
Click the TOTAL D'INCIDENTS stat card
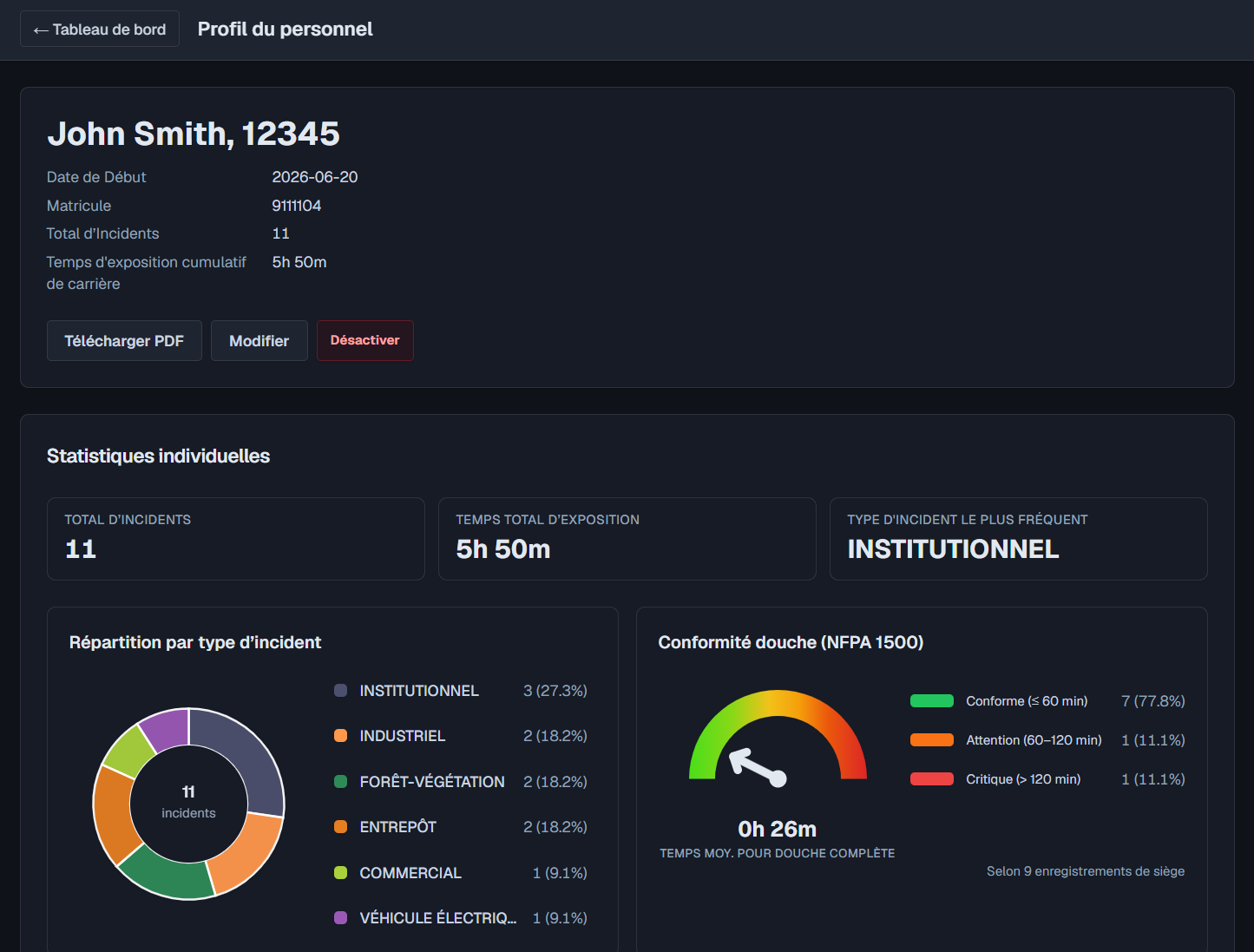pos(236,539)
